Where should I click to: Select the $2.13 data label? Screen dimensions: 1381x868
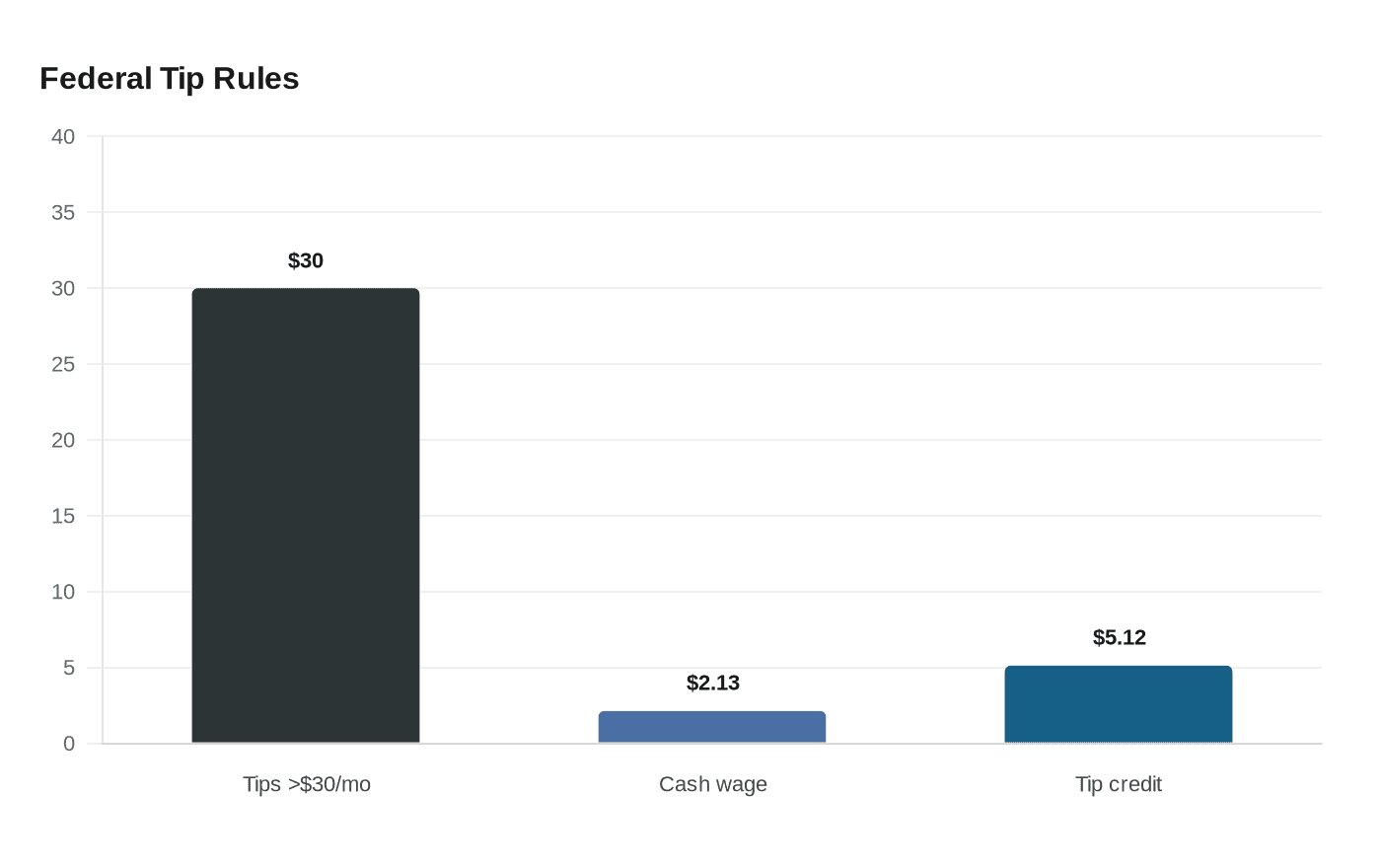point(713,683)
